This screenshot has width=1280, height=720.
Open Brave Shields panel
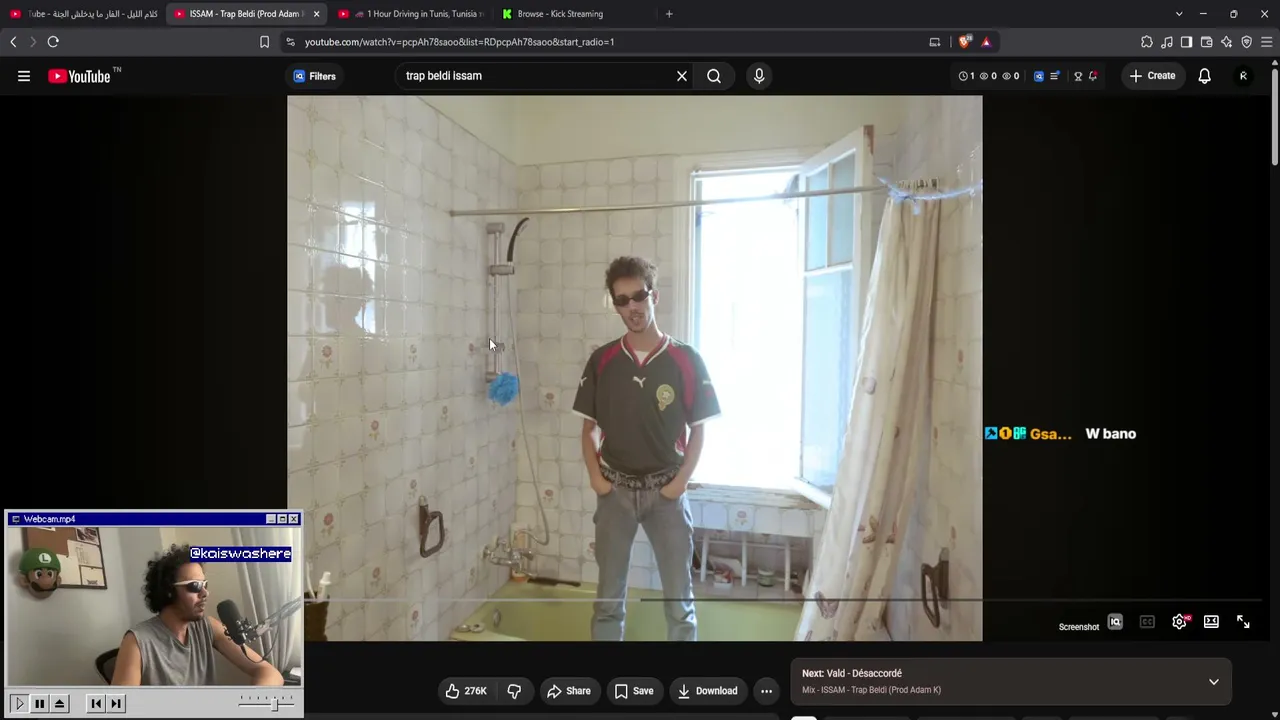click(965, 42)
